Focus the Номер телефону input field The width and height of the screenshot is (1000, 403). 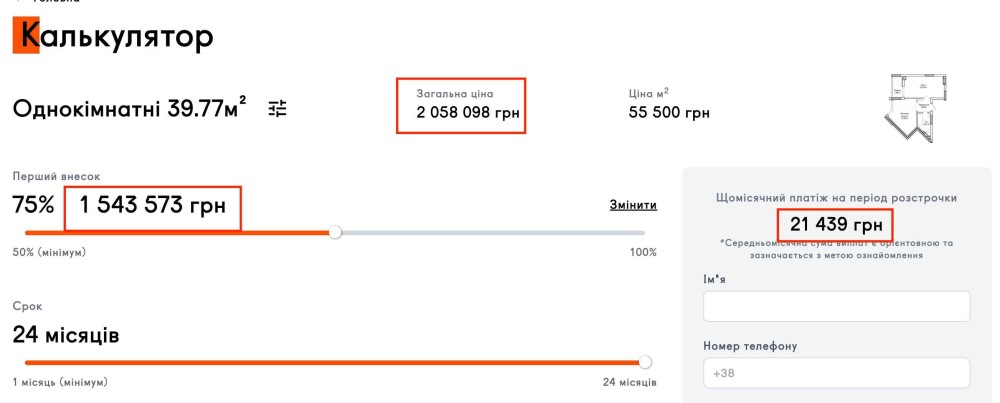coord(836,373)
